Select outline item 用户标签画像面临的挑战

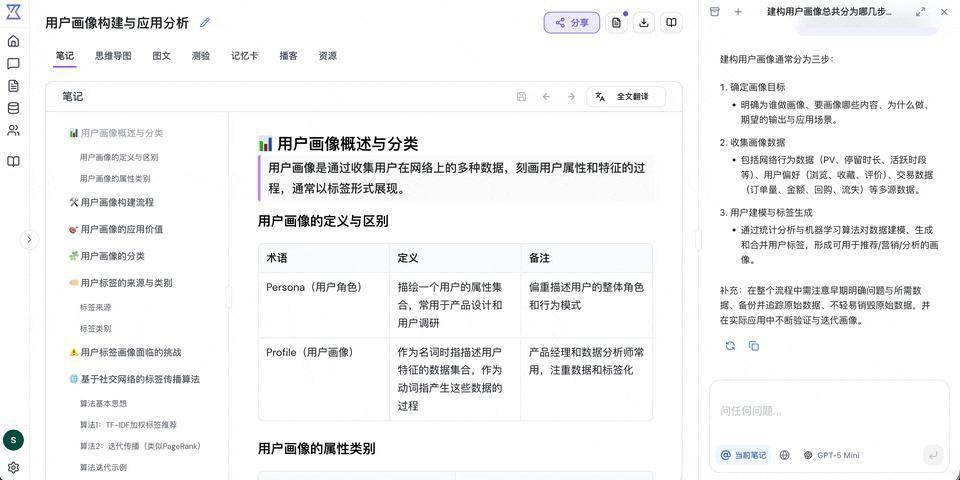click(125, 352)
